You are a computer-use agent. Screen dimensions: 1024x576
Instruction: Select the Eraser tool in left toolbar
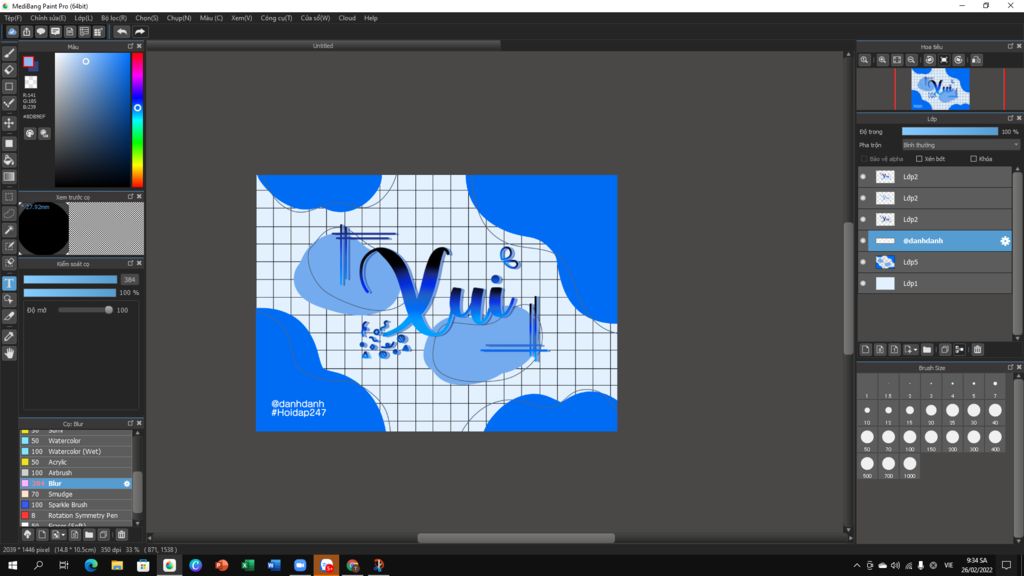[x=9, y=70]
